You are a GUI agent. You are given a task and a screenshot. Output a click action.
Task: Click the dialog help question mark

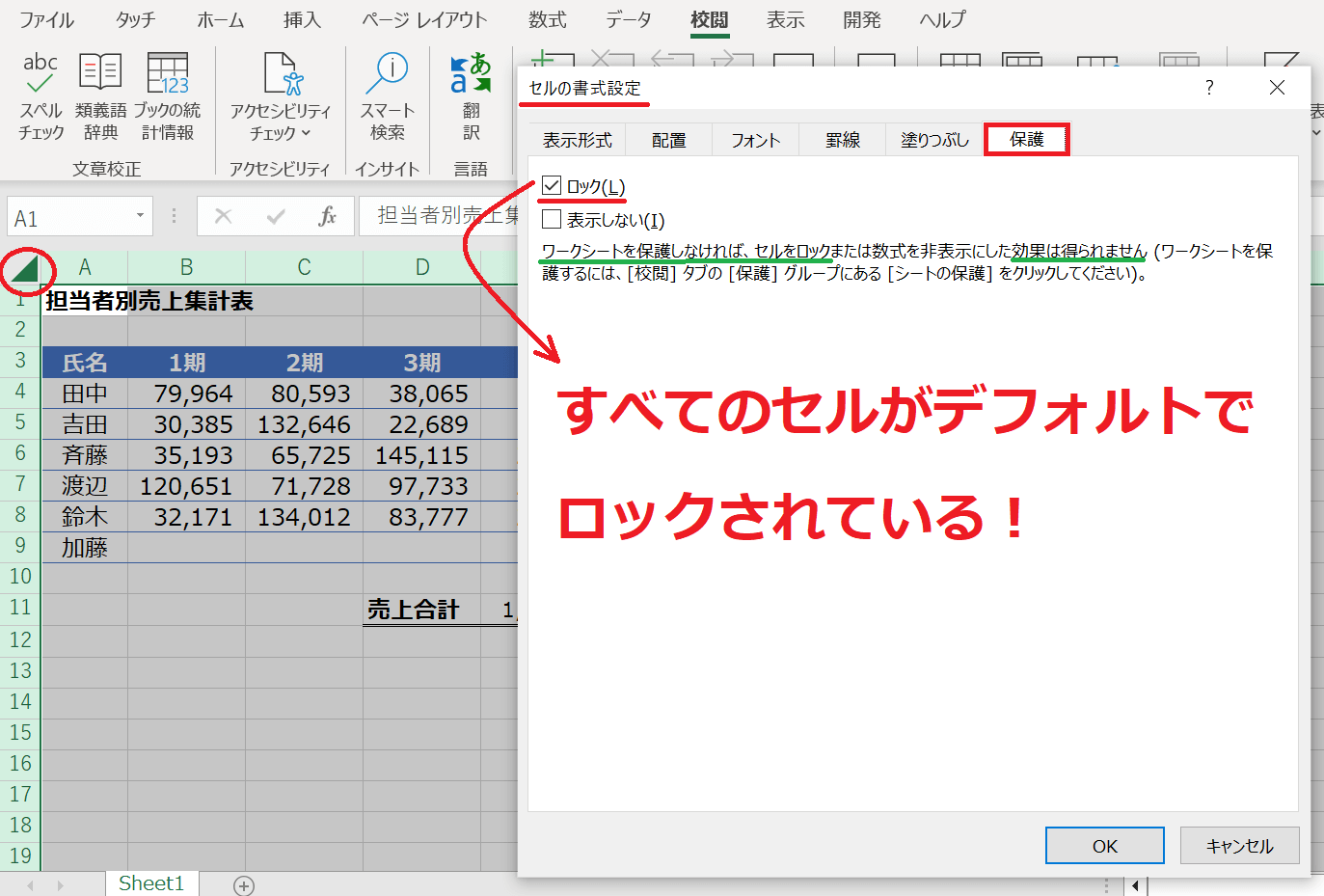[x=1209, y=88]
